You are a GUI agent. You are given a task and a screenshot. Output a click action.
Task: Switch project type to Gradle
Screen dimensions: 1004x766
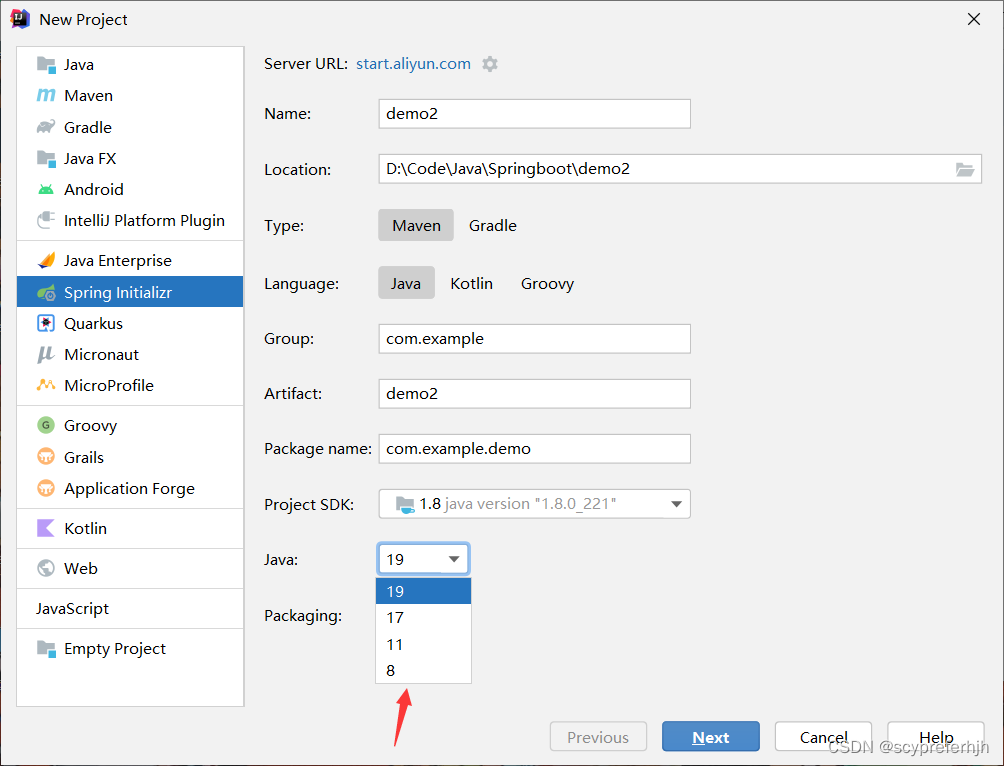tap(492, 226)
